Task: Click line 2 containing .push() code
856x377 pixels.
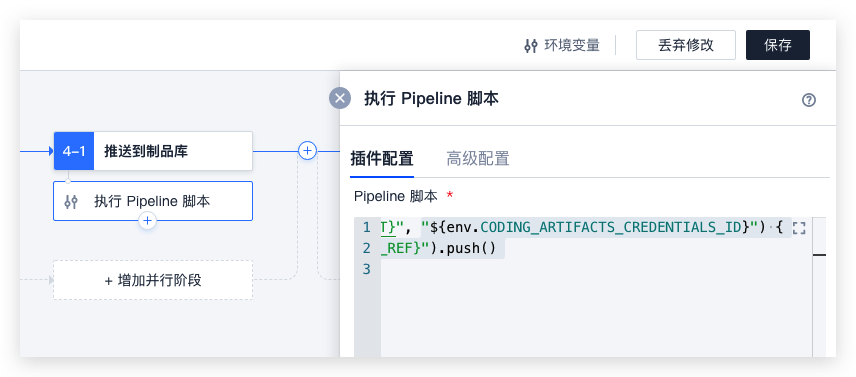Action: pos(442,249)
